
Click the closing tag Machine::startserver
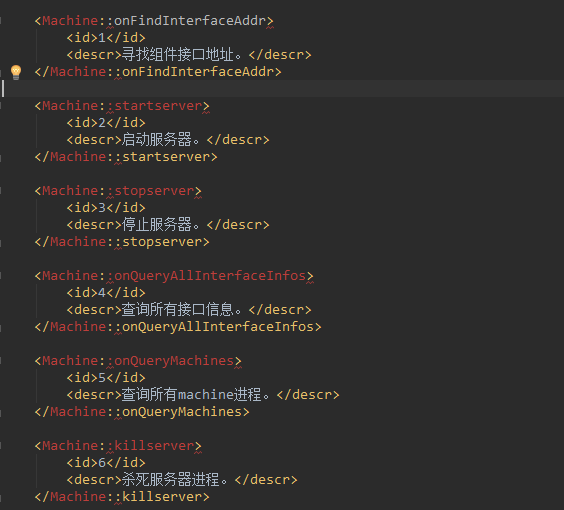(x=126, y=157)
